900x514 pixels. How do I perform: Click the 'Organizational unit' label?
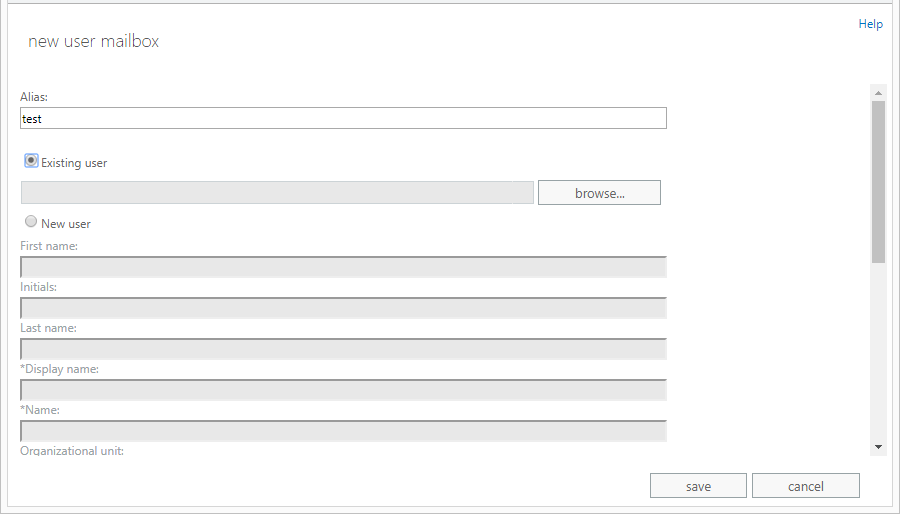coord(72,451)
